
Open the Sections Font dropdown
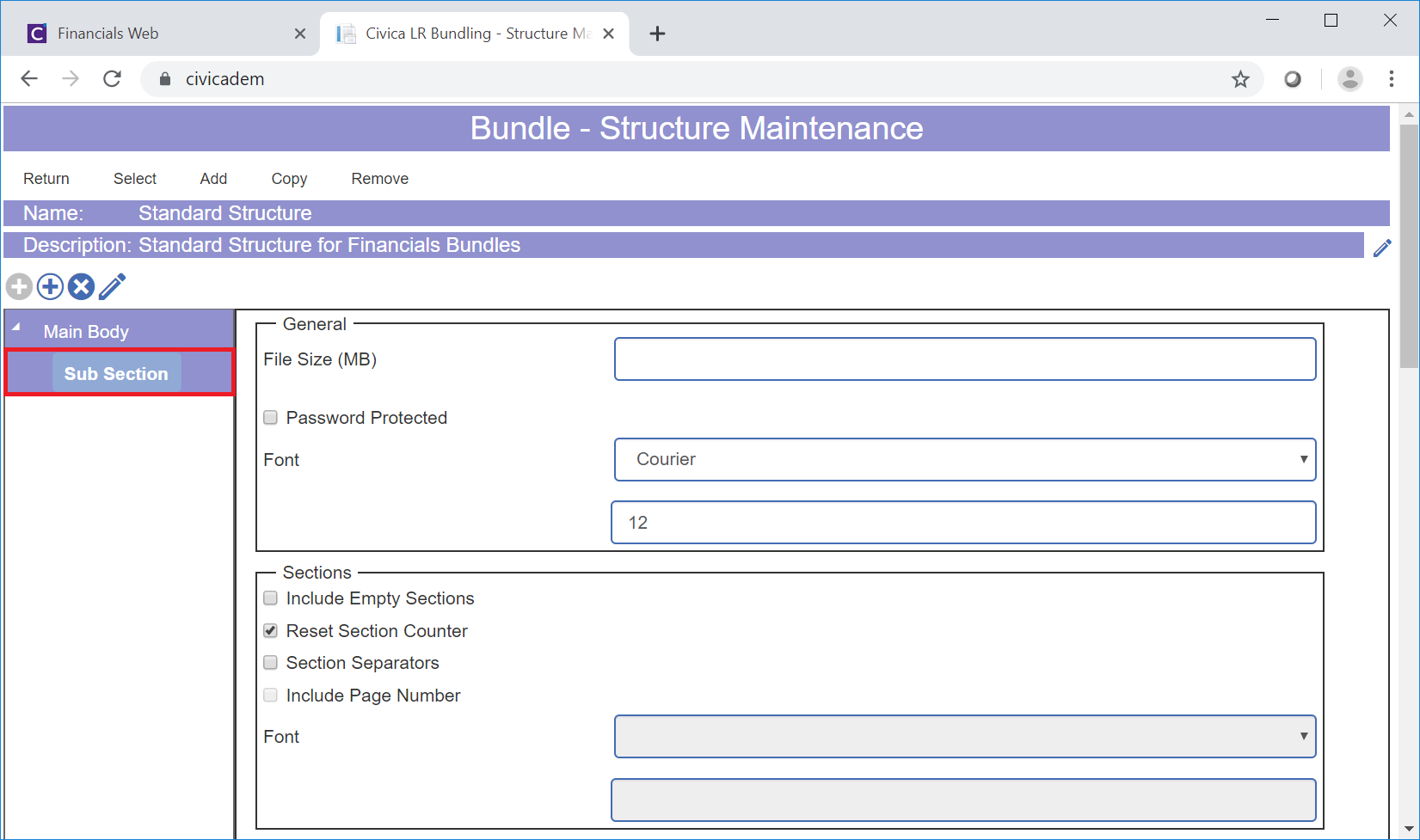[965, 737]
